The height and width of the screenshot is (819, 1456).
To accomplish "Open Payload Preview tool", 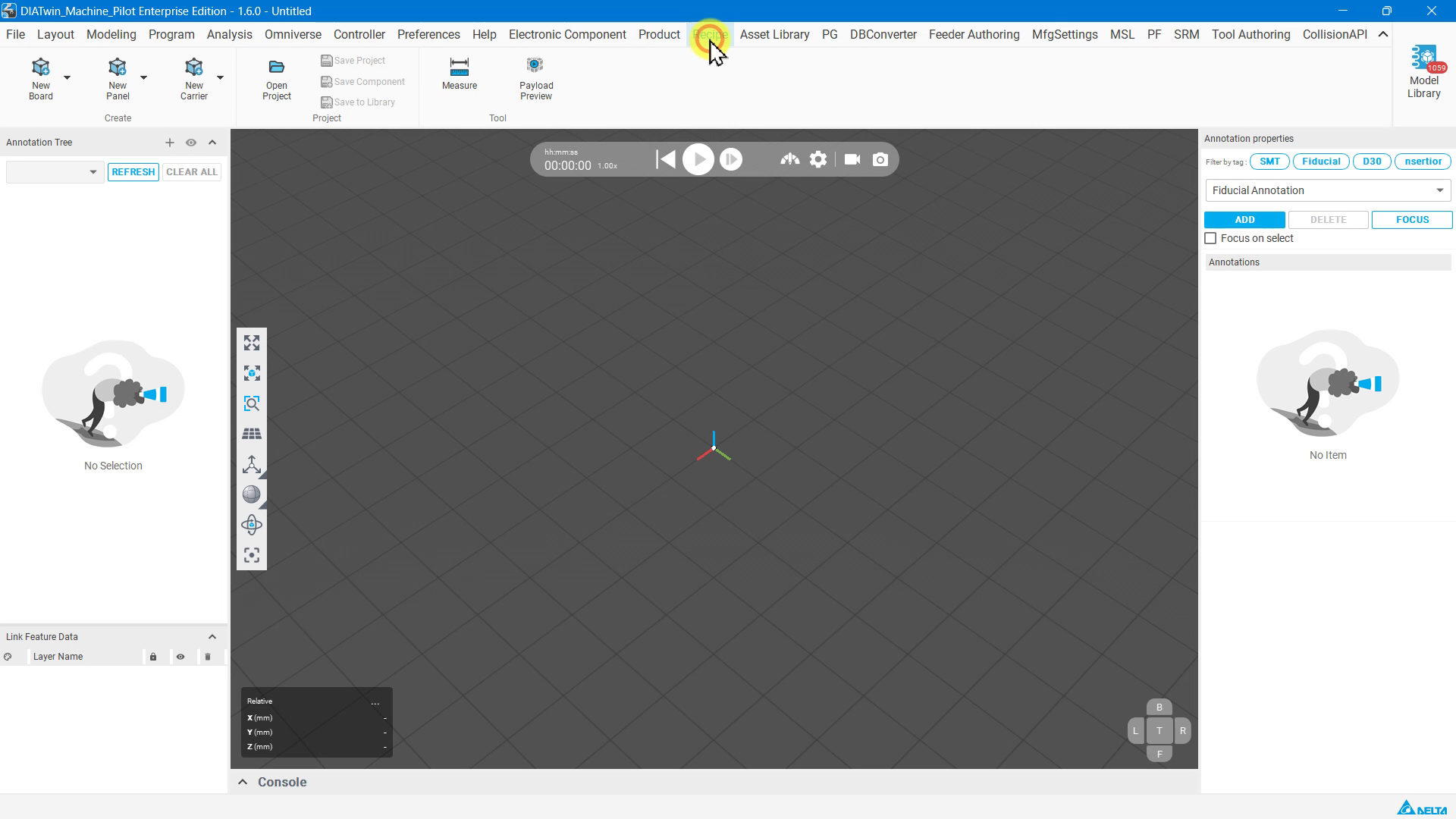I will [536, 78].
